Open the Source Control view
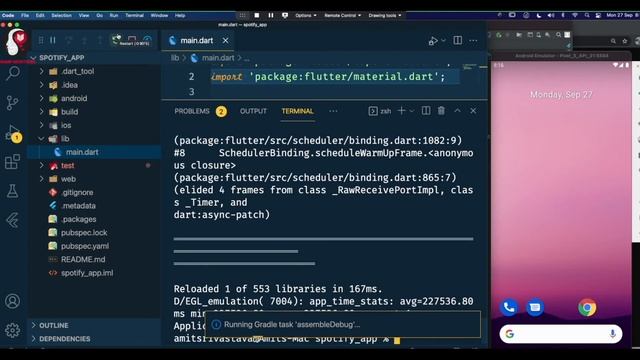This screenshot has height=360, width=640. 13,103
